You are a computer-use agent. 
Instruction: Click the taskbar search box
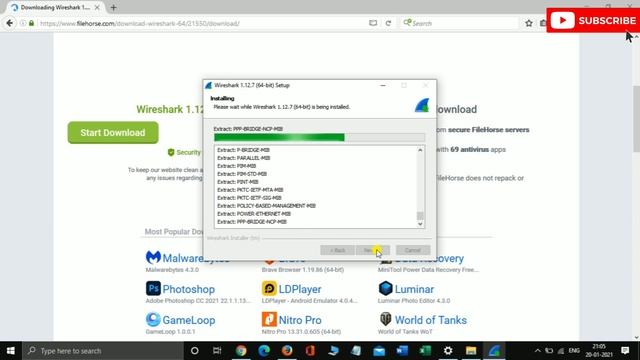pyautogui.click(x=103, y=351)
